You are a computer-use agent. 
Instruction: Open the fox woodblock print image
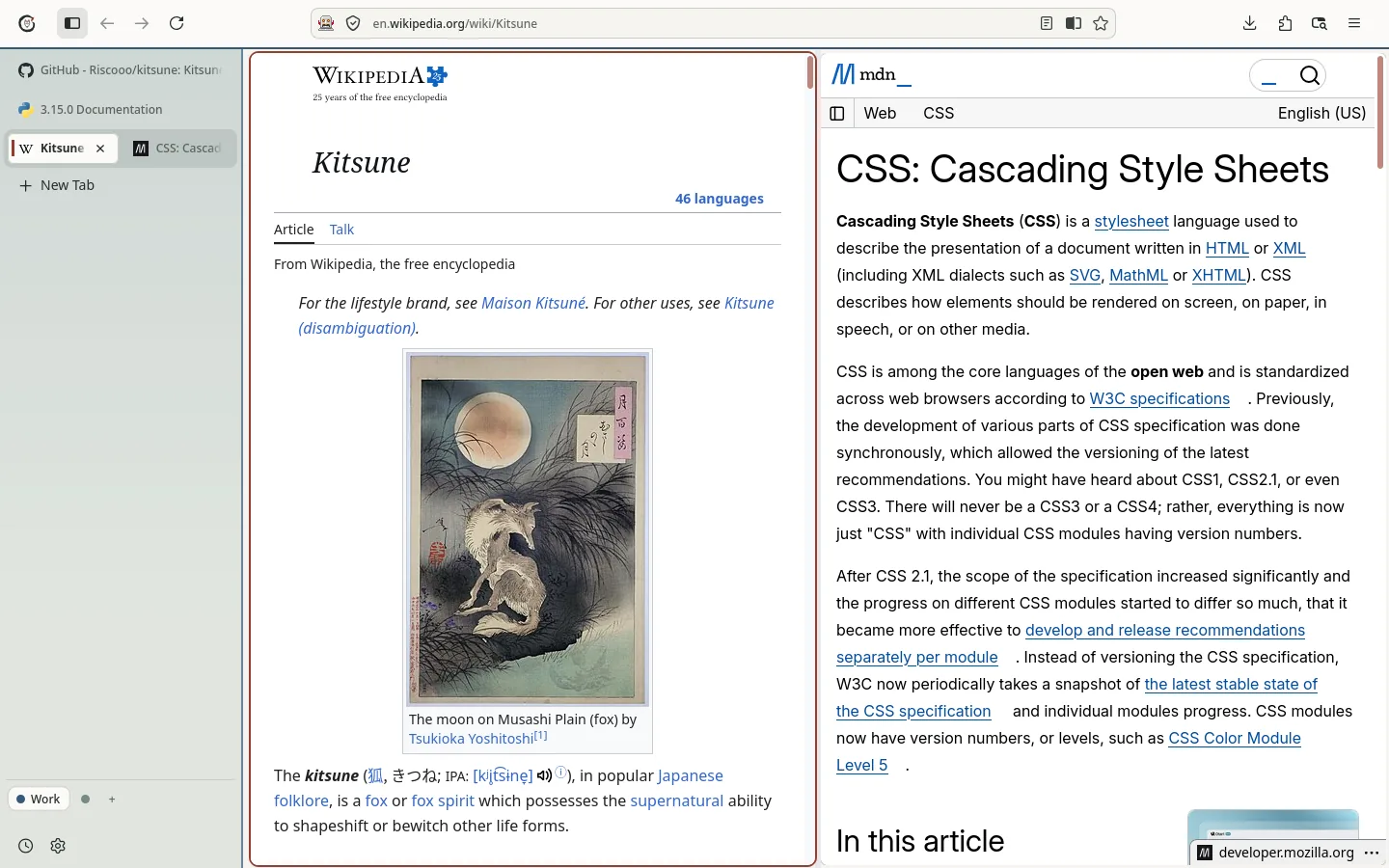528,529
